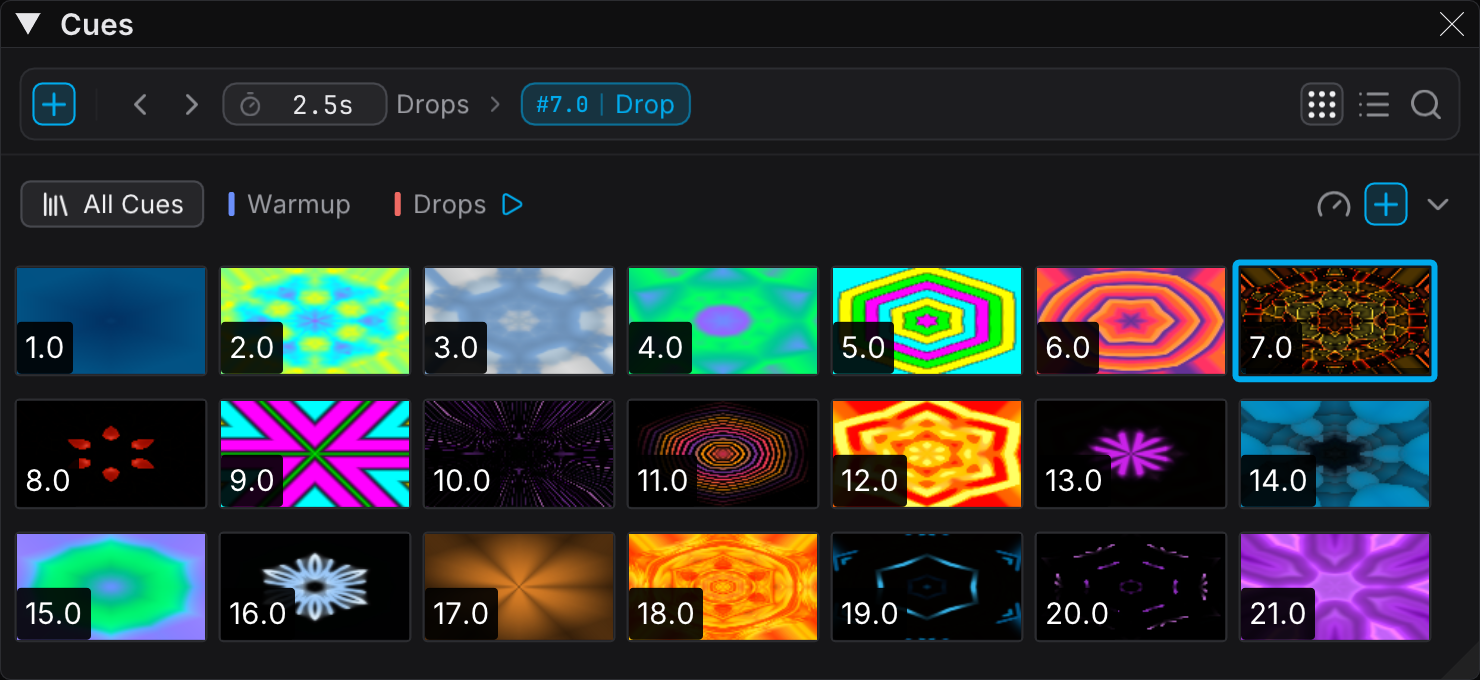This screenshot has height=680, width=1480.
Task: Add a new cue with the toolbar plus
Action: (x=54, y=104)
